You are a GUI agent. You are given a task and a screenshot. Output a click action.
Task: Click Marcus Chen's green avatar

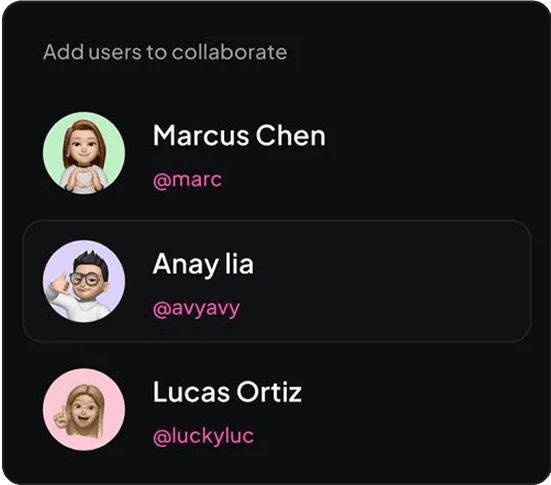[84, 153]
